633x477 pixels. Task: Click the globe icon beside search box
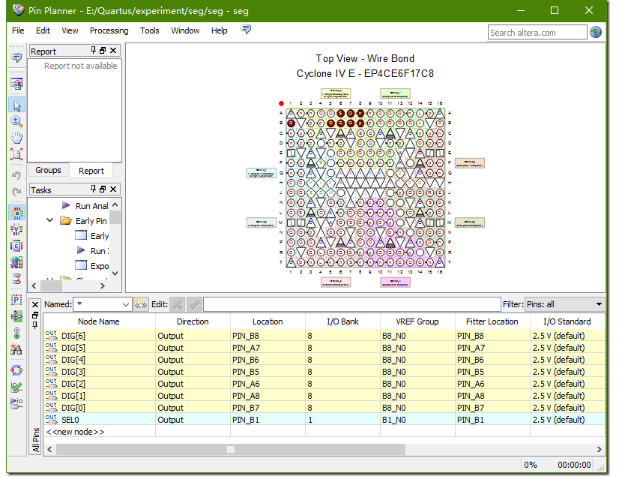[596, 32]
